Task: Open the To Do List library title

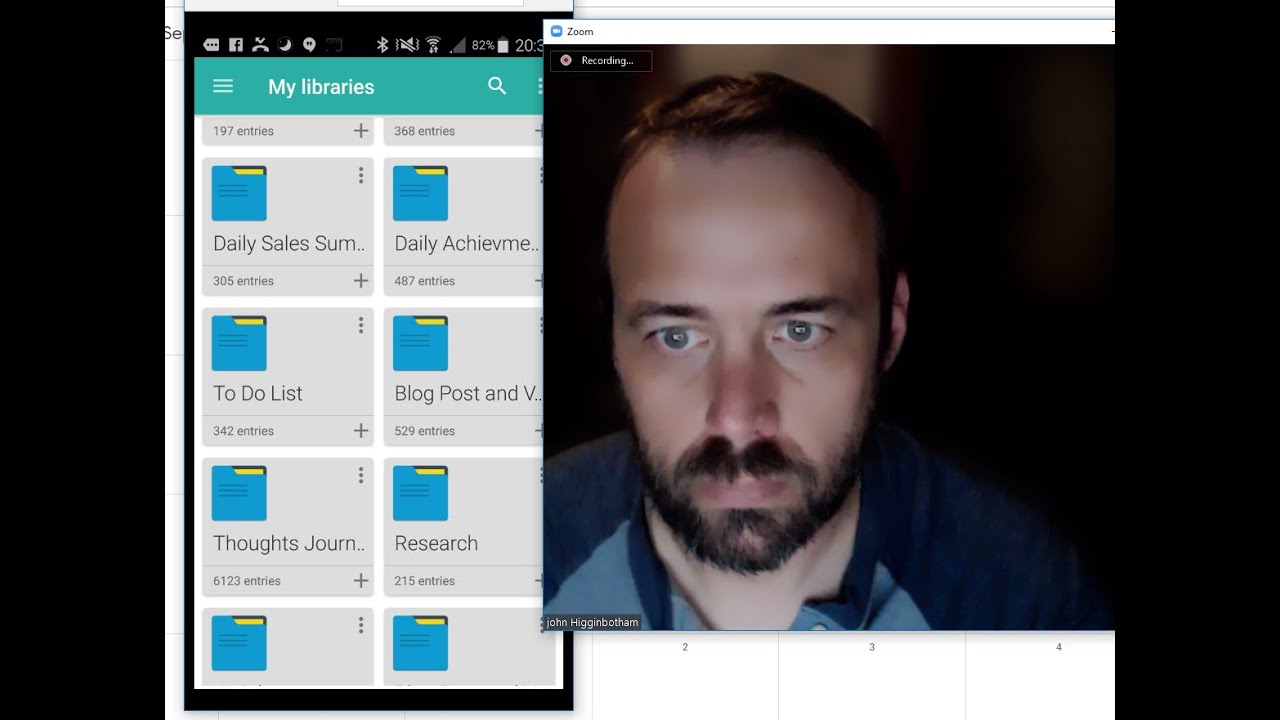Action: coord(258,393)
